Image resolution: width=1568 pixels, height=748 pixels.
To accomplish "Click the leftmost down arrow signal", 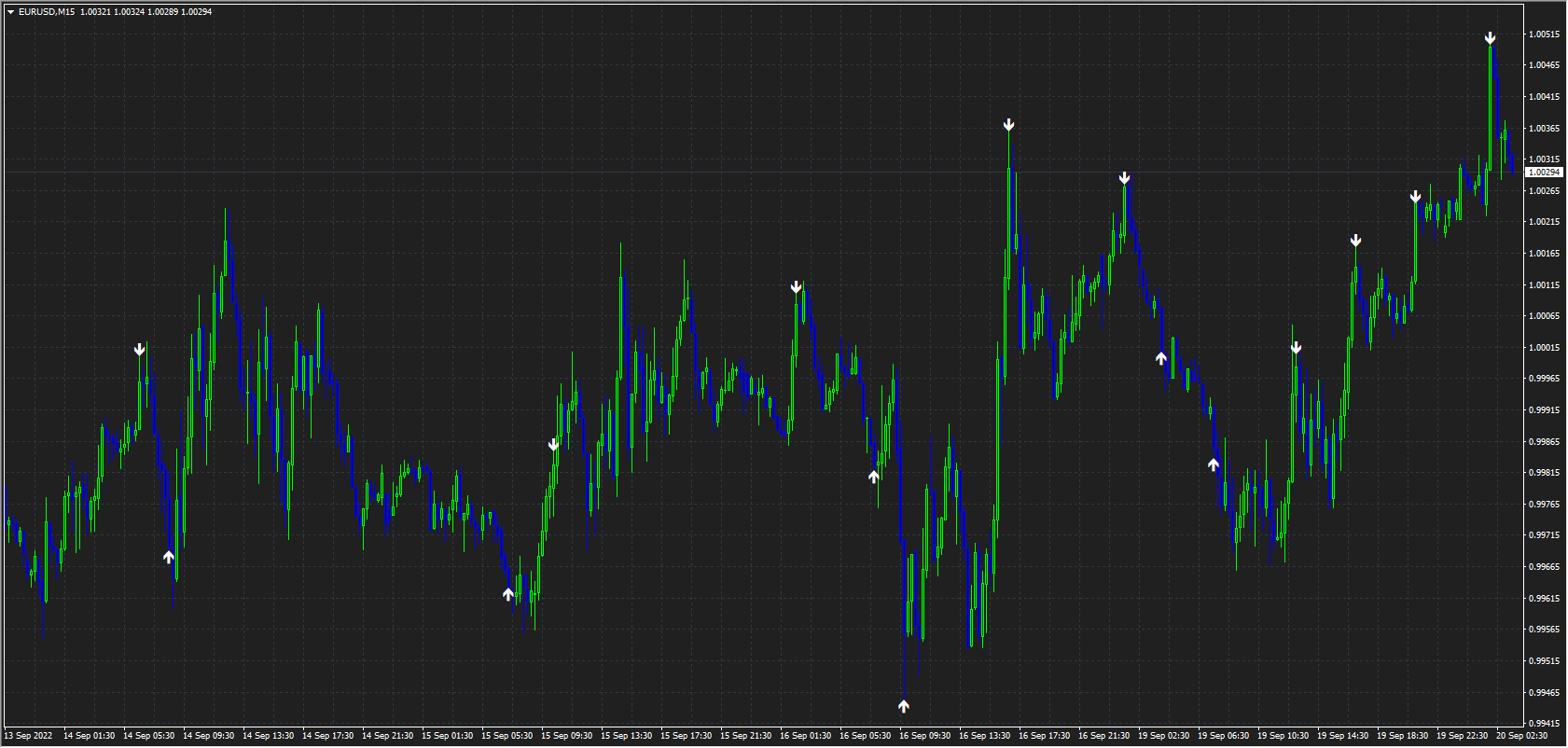I will pos(140,350).
